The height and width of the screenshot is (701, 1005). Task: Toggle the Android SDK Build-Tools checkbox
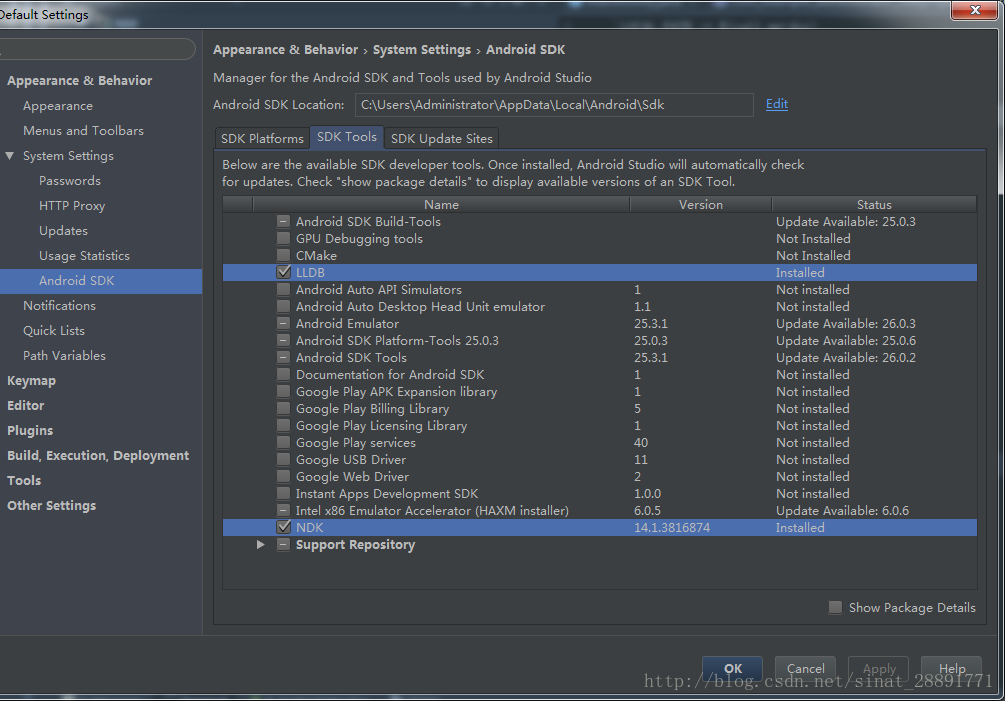pos(283,222)
